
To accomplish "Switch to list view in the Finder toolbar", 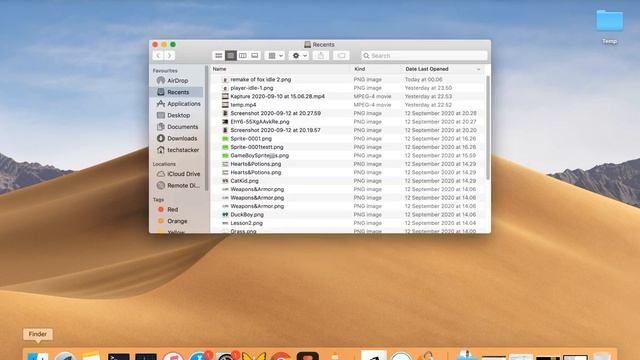I will 231,56.
